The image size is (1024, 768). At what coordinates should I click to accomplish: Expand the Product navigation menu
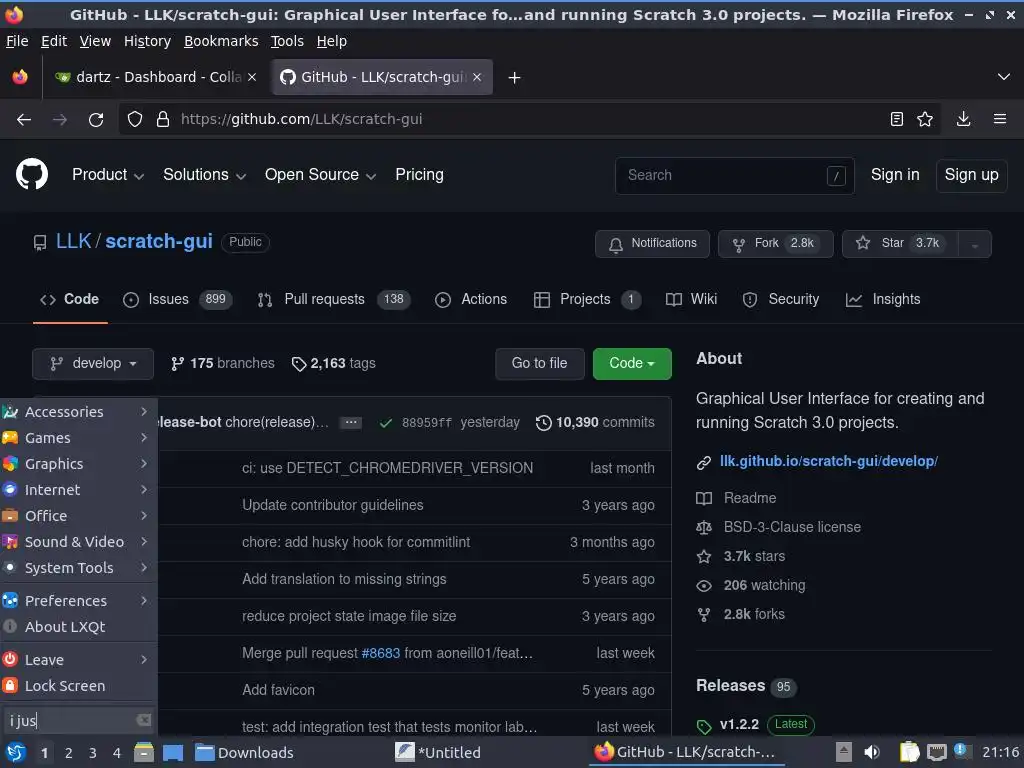pos(108,175)
